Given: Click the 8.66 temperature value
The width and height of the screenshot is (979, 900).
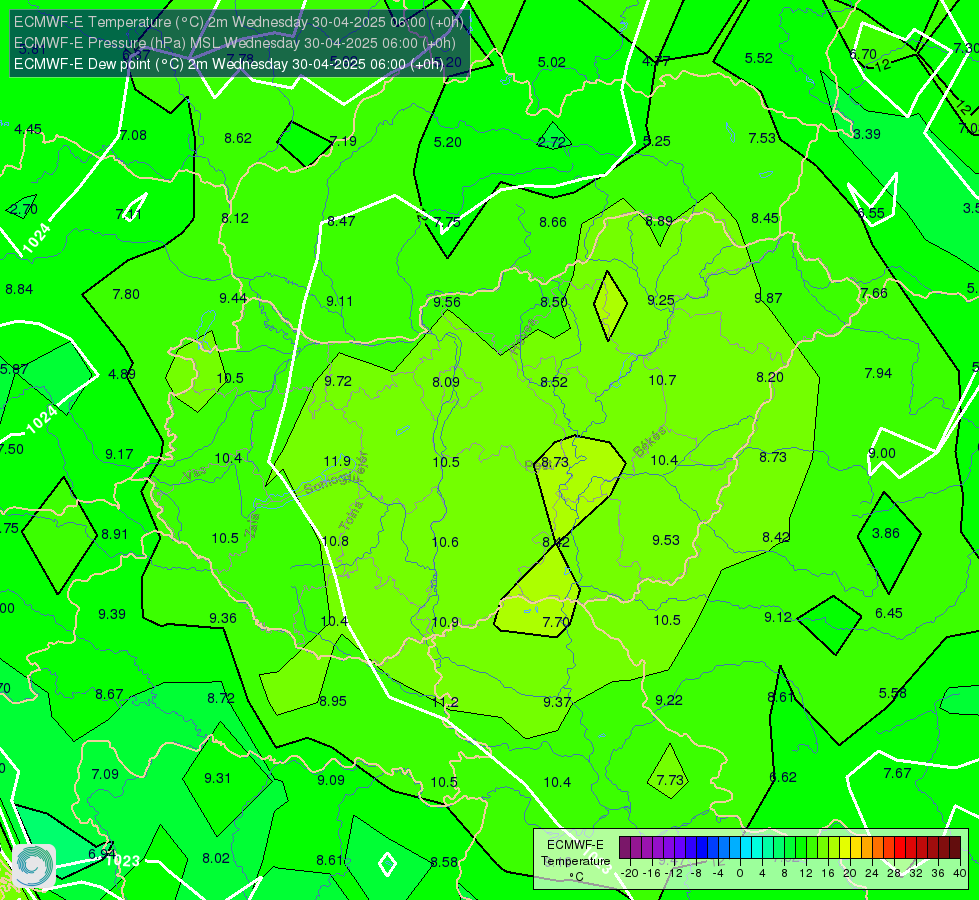Looking at the screenshot, I should (x=553, y=222).
